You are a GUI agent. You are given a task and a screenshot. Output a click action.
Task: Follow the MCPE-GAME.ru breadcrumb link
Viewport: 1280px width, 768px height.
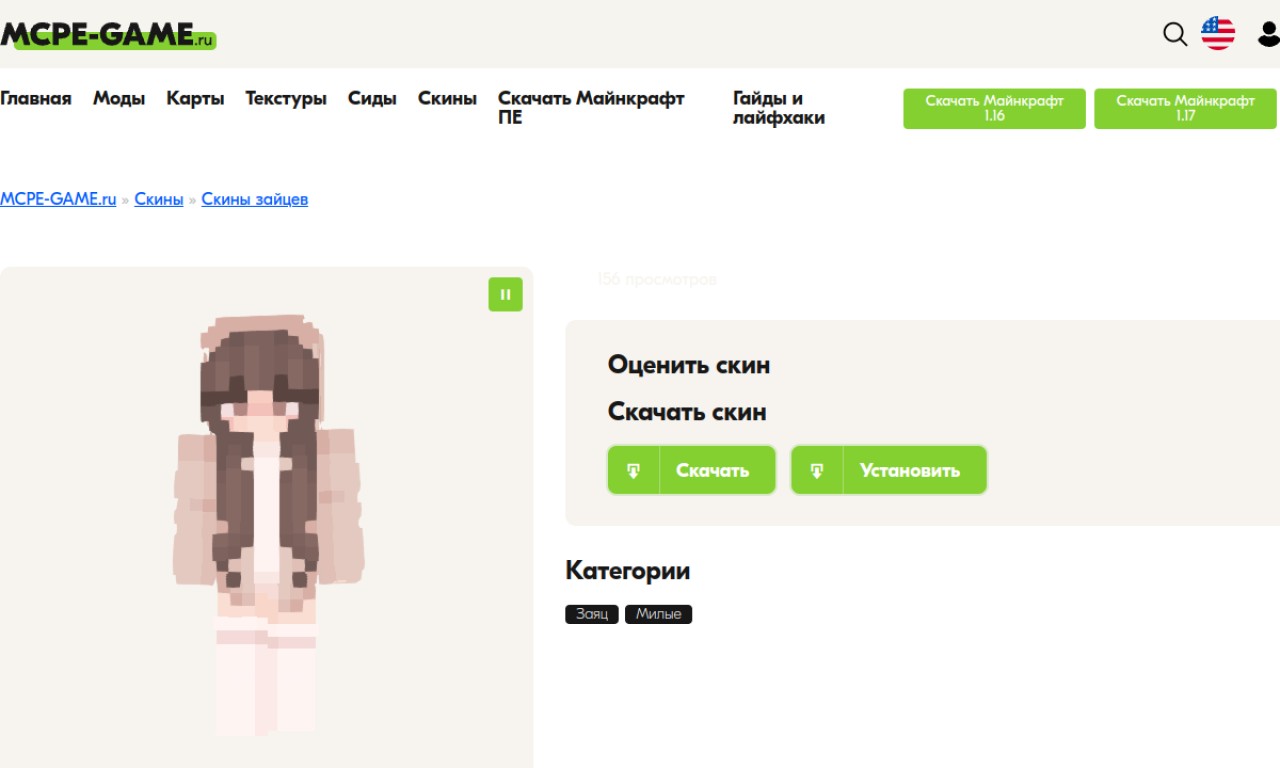(58, 199)
